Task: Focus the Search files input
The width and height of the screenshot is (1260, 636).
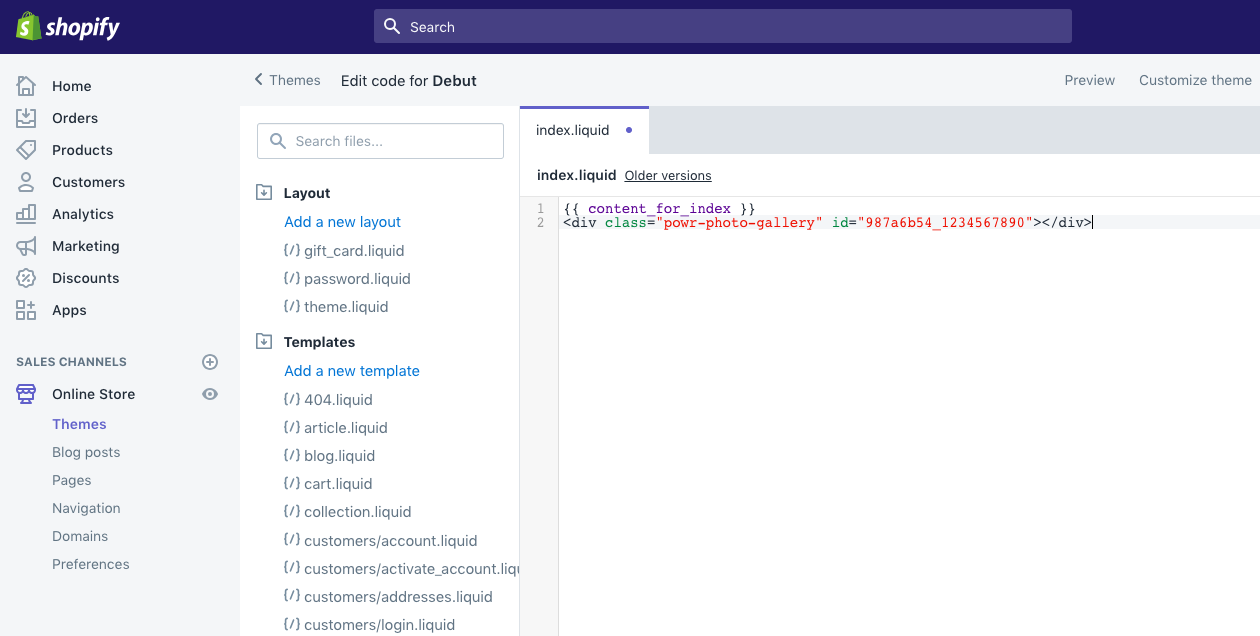Action: point(380,141)
